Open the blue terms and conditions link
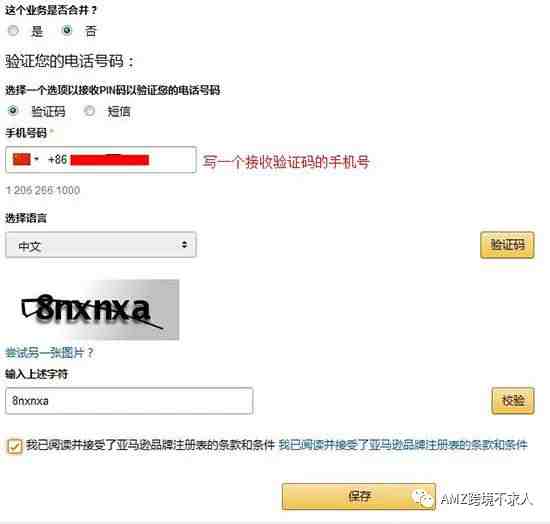Screen dimensions: 550x524 click(x=403, y=445)
